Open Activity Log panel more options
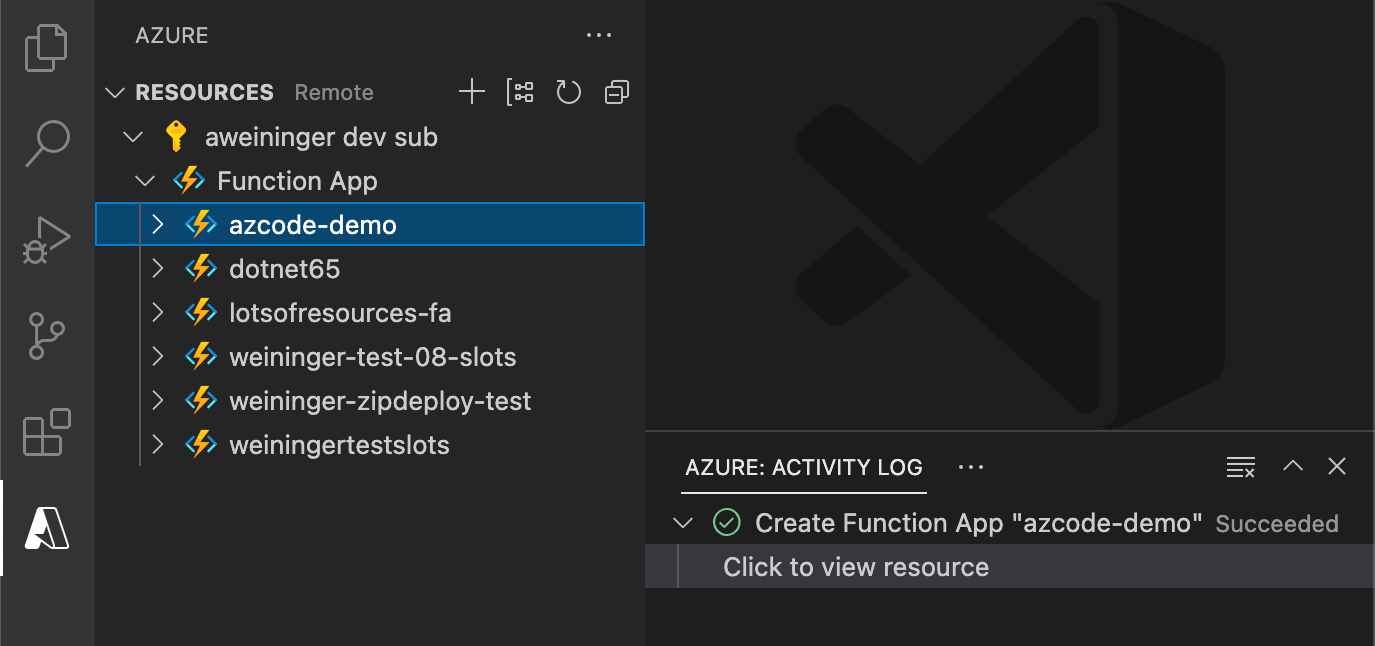Screen dimensions: 1375x646 pos(971,467)
